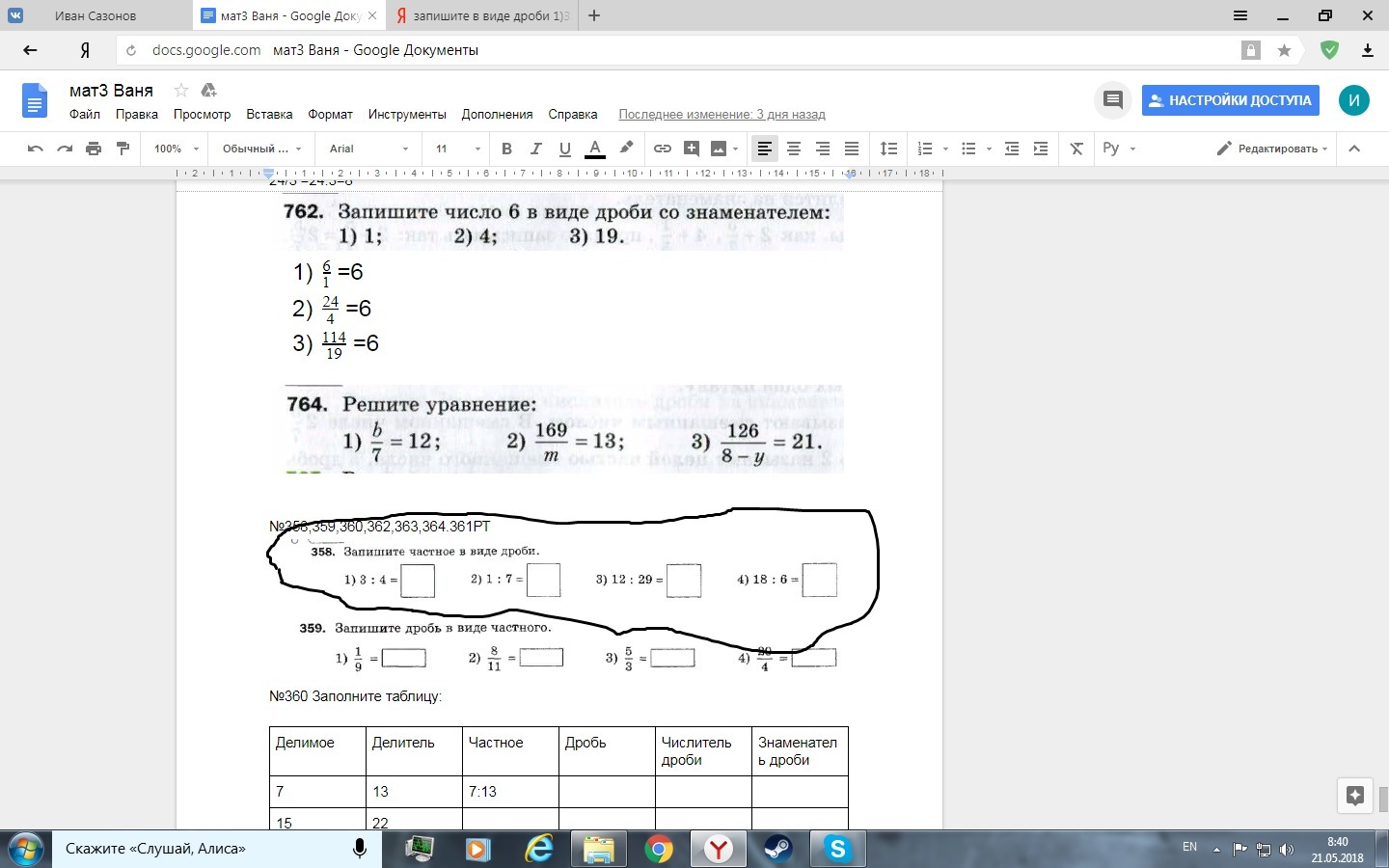Open the text color picker
The width and height of the screenshot is (1389, 868).
pyautogui.click(x=595, y=149)
